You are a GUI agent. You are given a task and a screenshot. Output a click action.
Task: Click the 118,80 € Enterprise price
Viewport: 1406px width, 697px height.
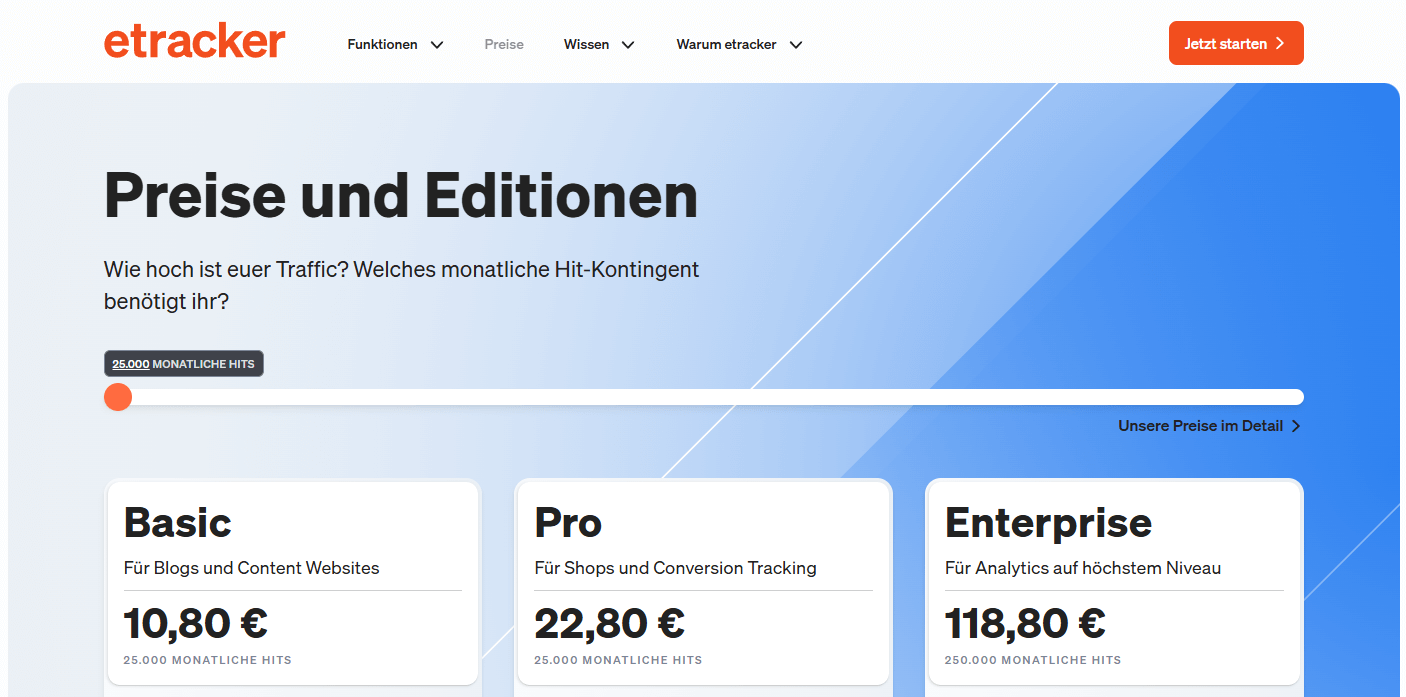tap(1025, 623)
